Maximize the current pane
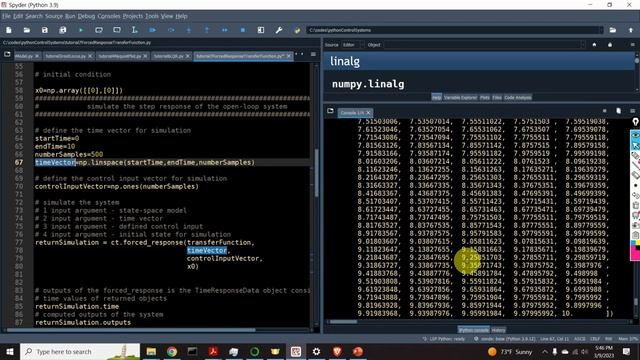This screenshot has height=360, width=640. pyautogui.click(x=261, y=30)
